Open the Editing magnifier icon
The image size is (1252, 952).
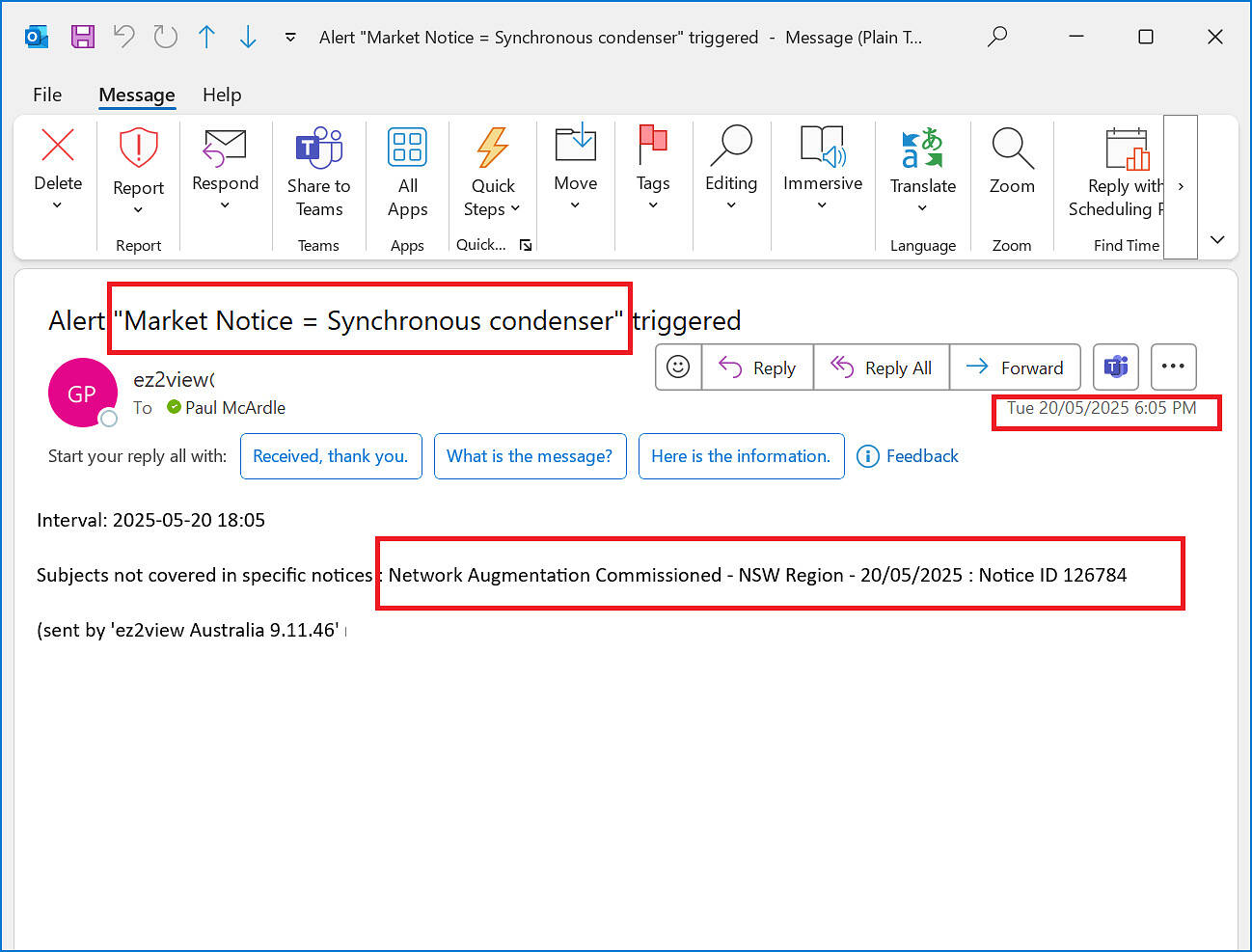tap(731, 146)
